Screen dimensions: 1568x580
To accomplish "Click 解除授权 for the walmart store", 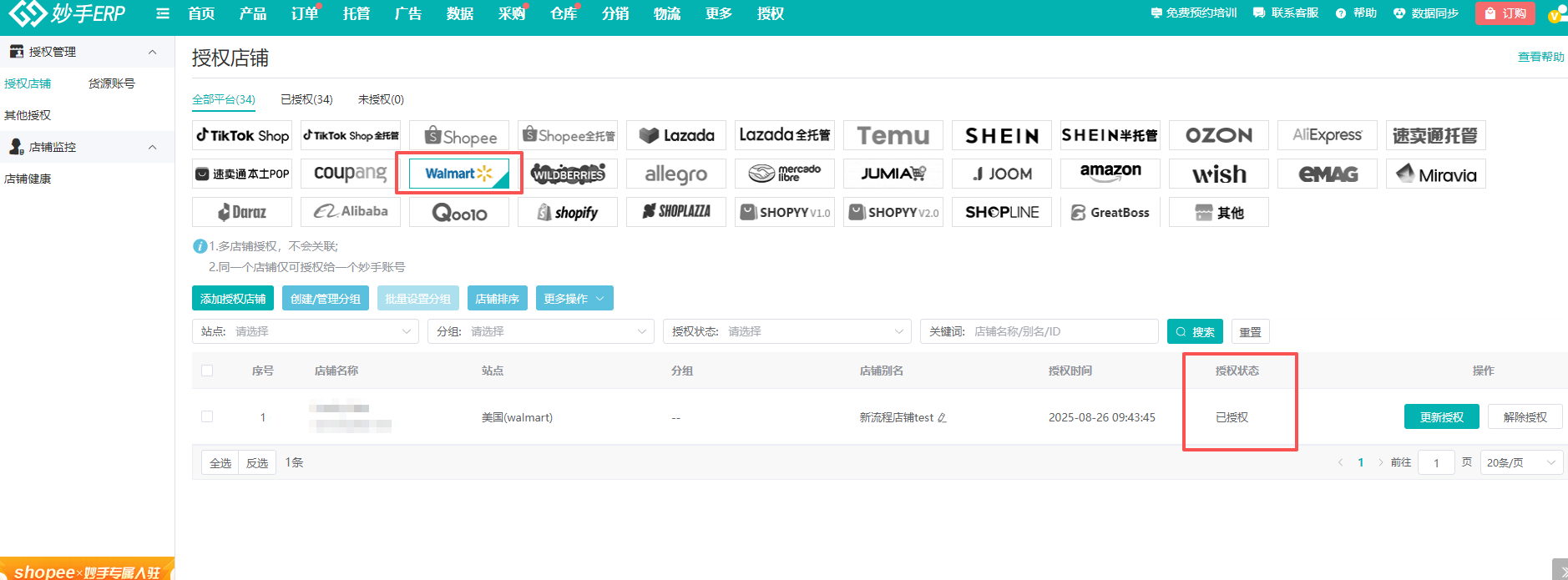I will 1525,416.
